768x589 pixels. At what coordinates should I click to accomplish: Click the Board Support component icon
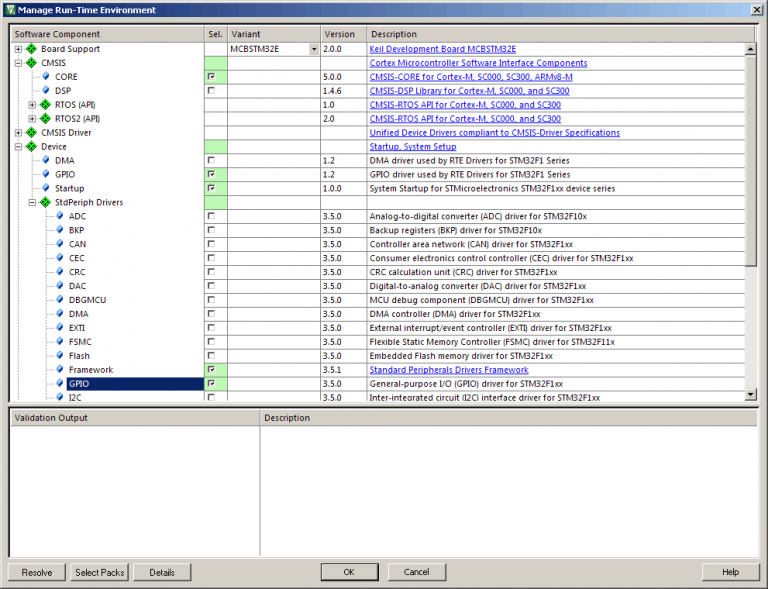(x=31, y=49)
